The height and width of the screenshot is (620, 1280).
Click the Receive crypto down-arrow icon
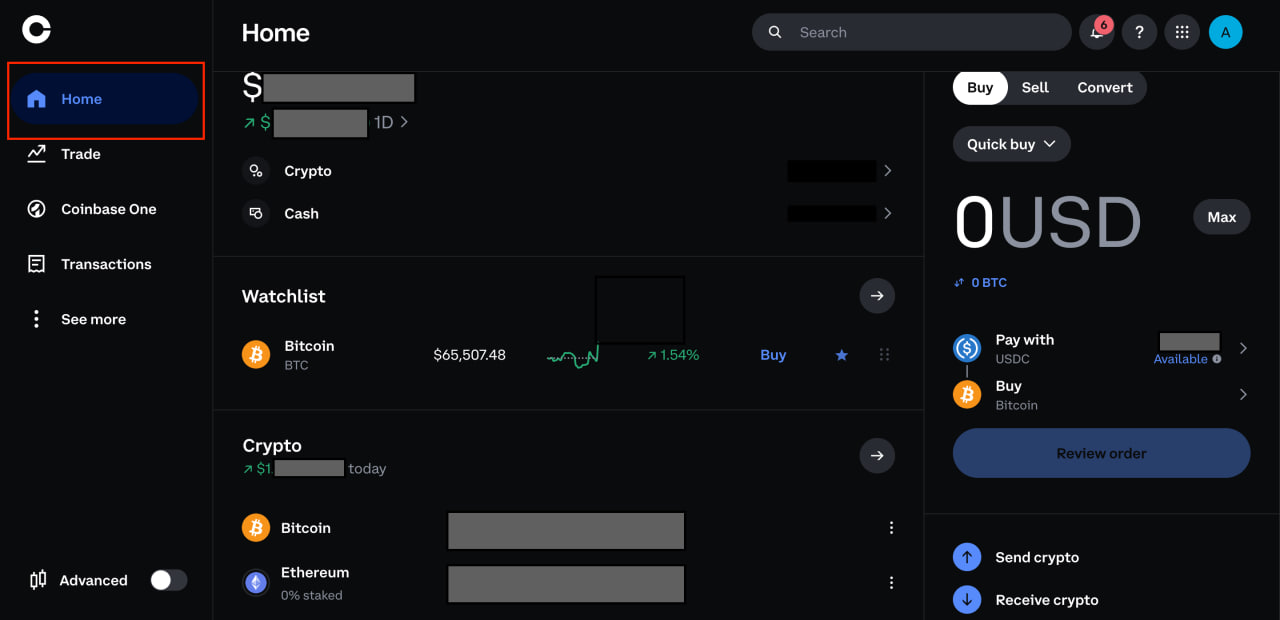pyautogui.click(x=967, y=600)
